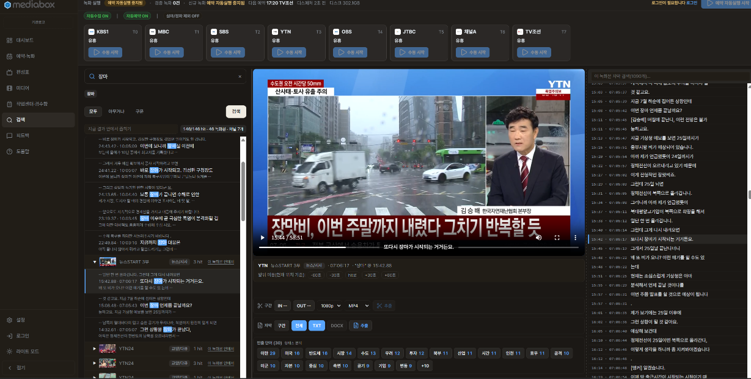Select the TXT subtitle format

317,326
